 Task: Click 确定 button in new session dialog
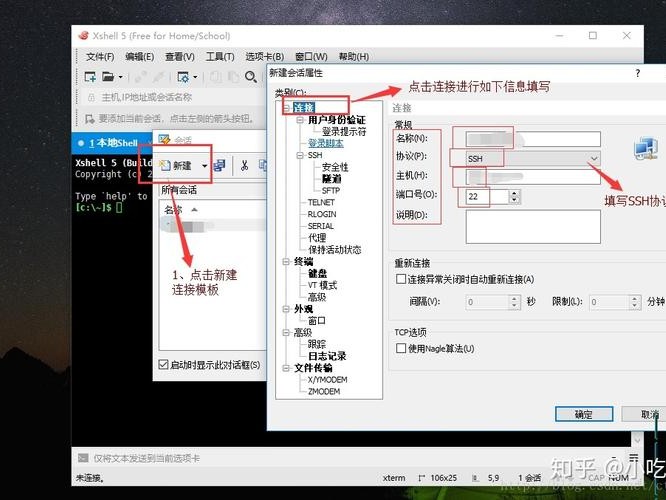(584, 414)
